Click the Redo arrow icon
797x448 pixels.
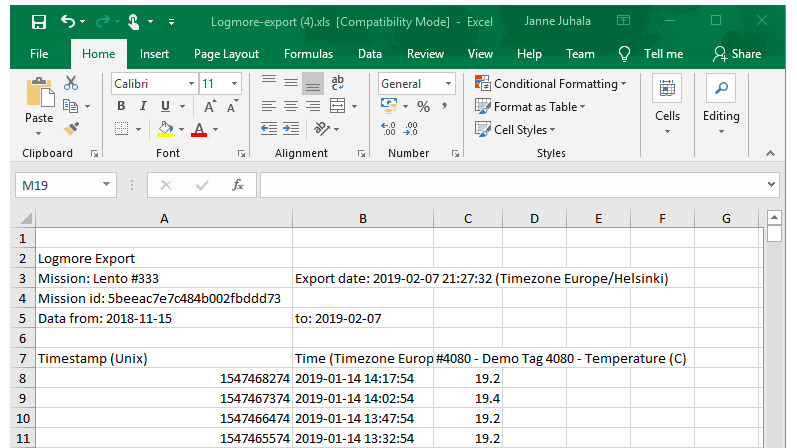pos(103,21)
